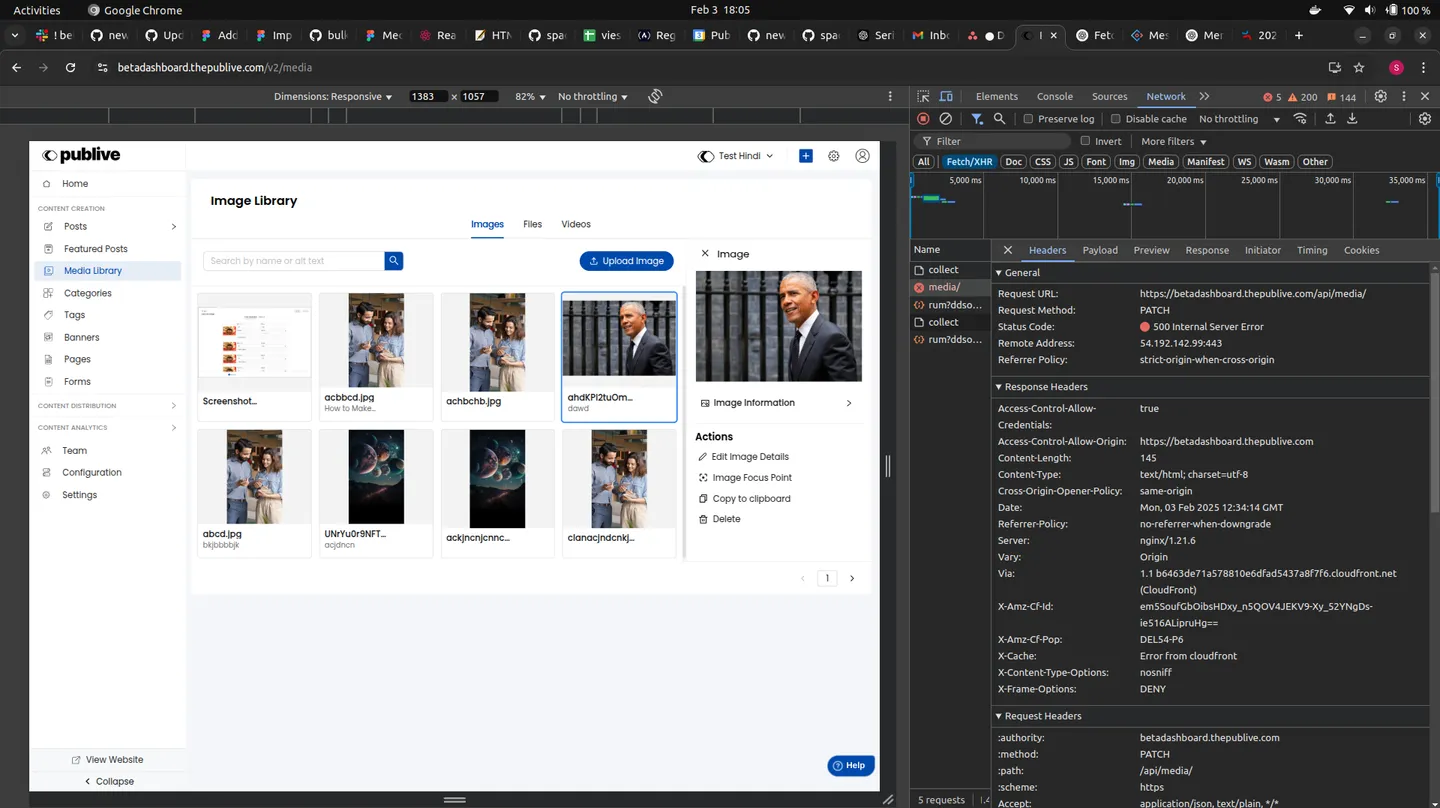
Task: Filter requests by Img type
Action: tap(1127, 162)
